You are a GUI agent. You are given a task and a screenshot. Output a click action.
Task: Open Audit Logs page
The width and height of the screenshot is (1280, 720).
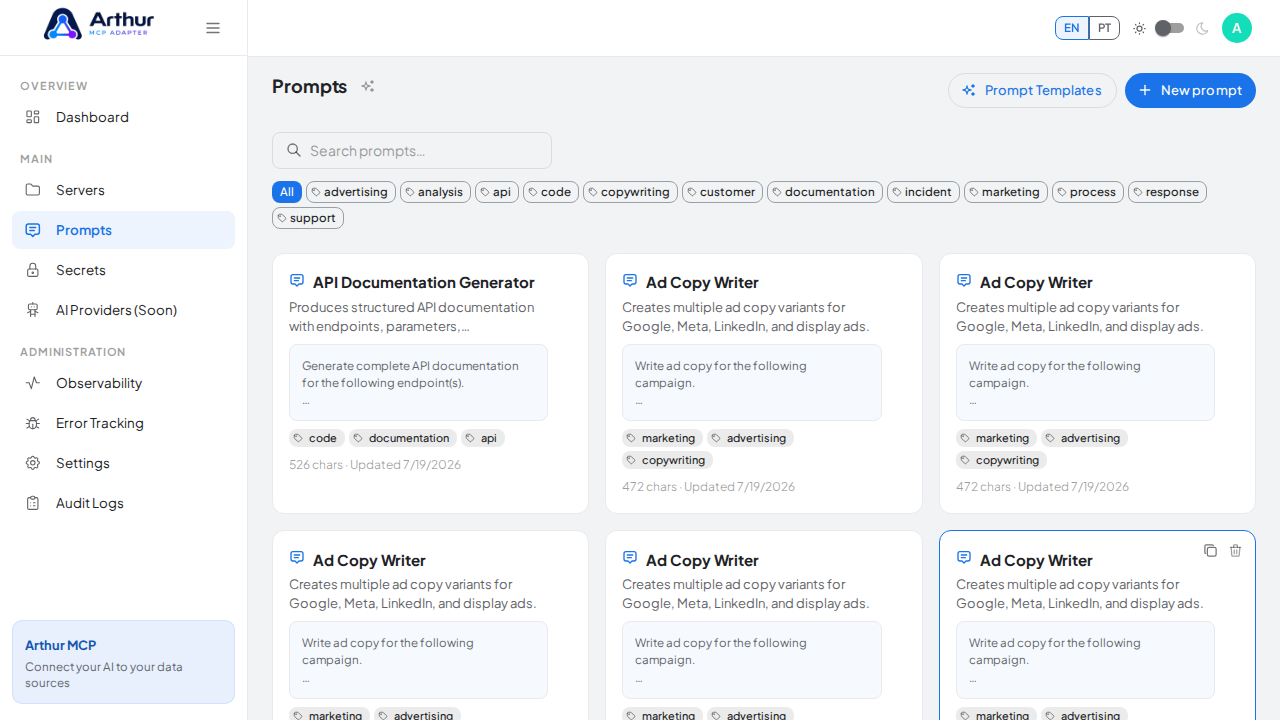click(x=123, y=503)
